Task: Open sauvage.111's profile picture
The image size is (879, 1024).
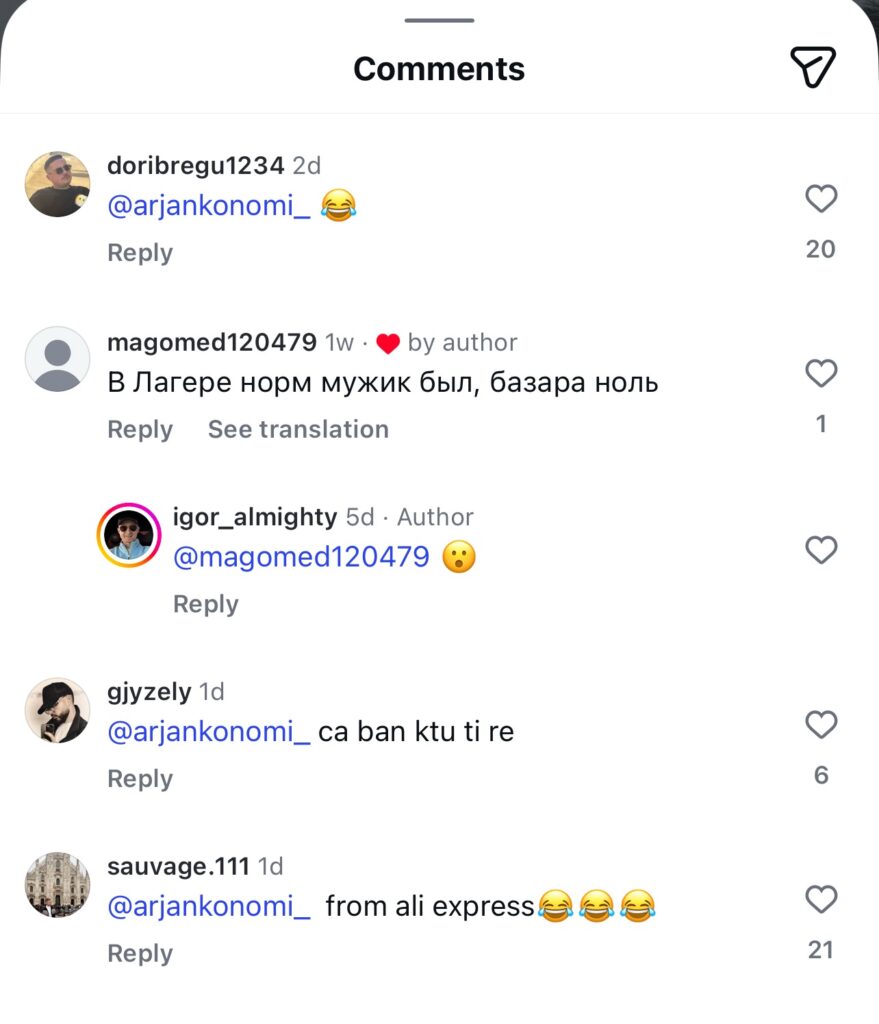Action: click(57, 885)
